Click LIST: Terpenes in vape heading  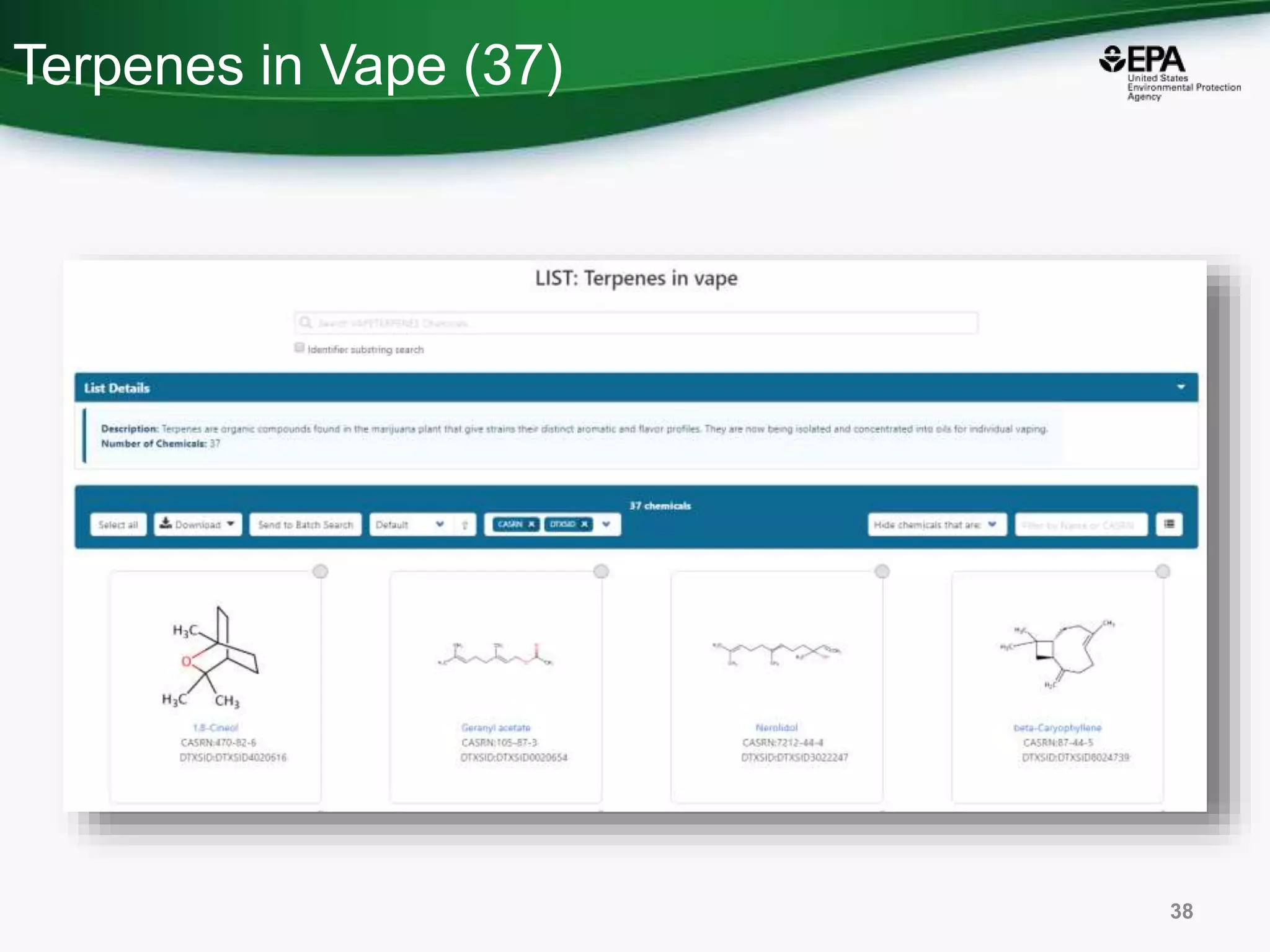636,278
